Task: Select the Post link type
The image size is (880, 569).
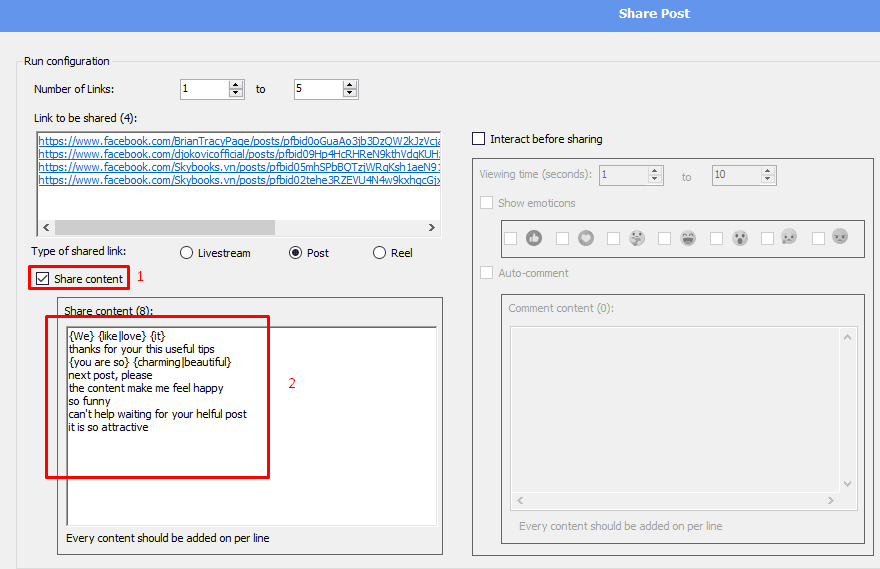Action: pos(295,253)
